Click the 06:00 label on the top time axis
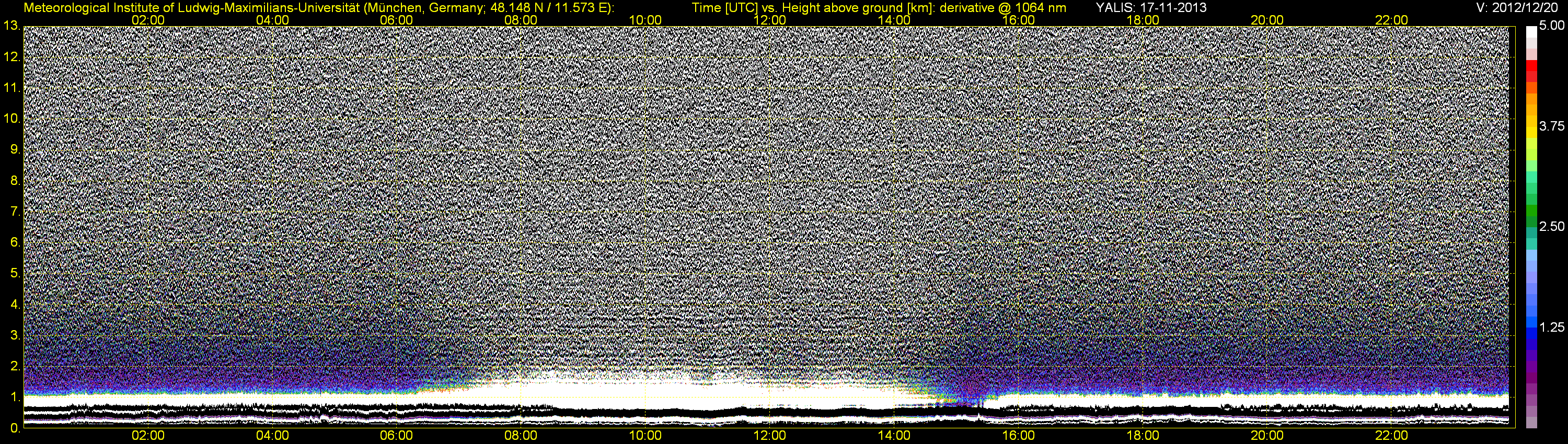This screenshot has height=444, width=1568. 397,20
